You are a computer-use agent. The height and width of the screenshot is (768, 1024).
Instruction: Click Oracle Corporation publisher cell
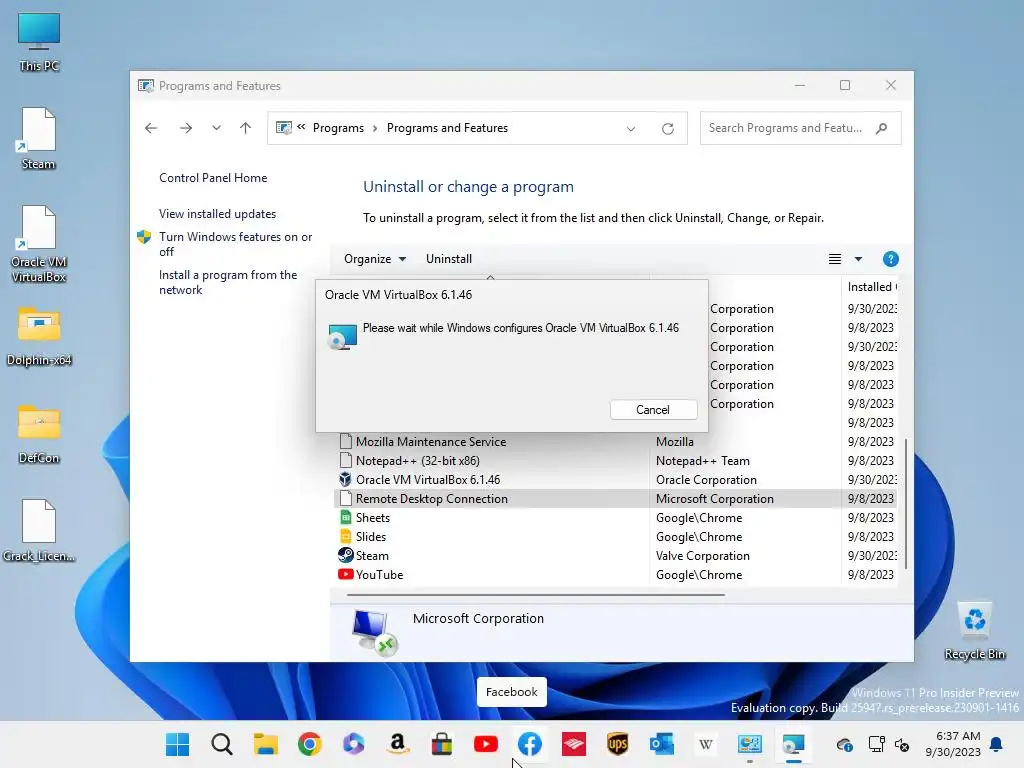tap(706, 480)
